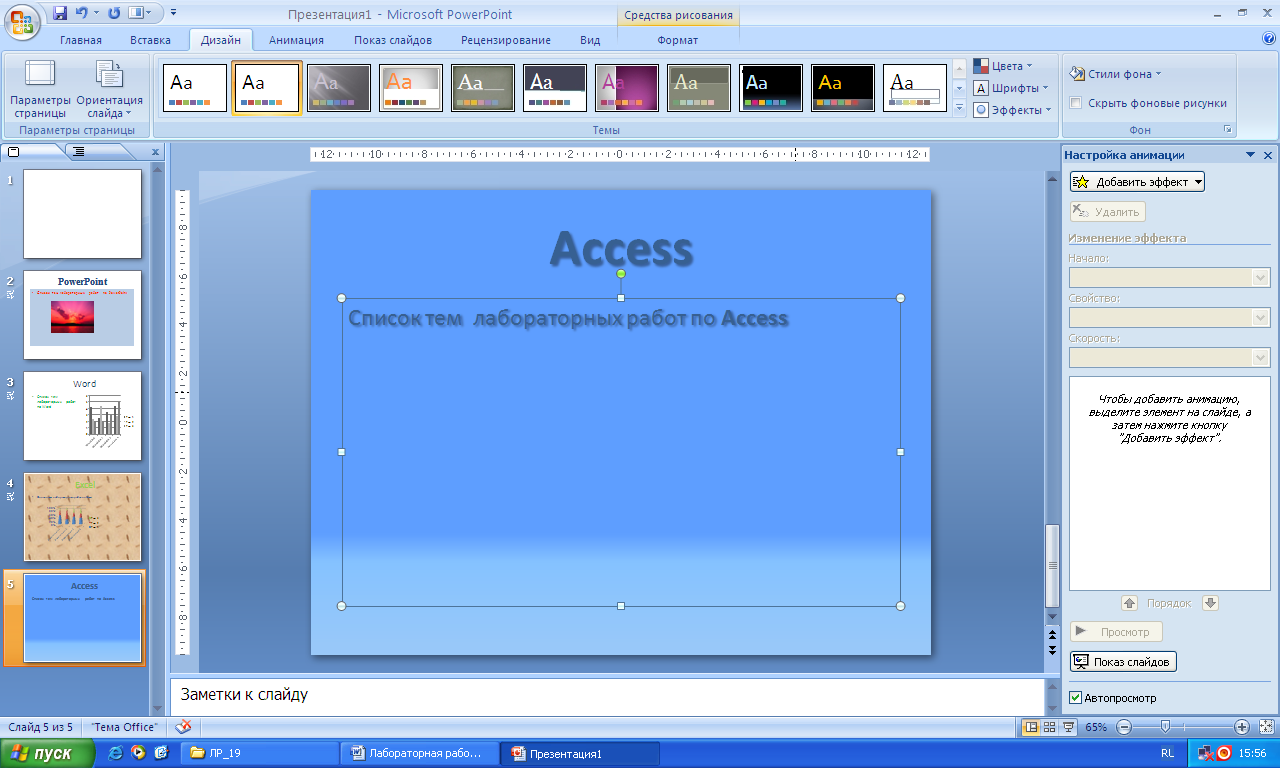Open the Цвета theme colors menu
Image resolution: width=1280 pixels, height=768 pixels.
click(x=1003, y=66)
